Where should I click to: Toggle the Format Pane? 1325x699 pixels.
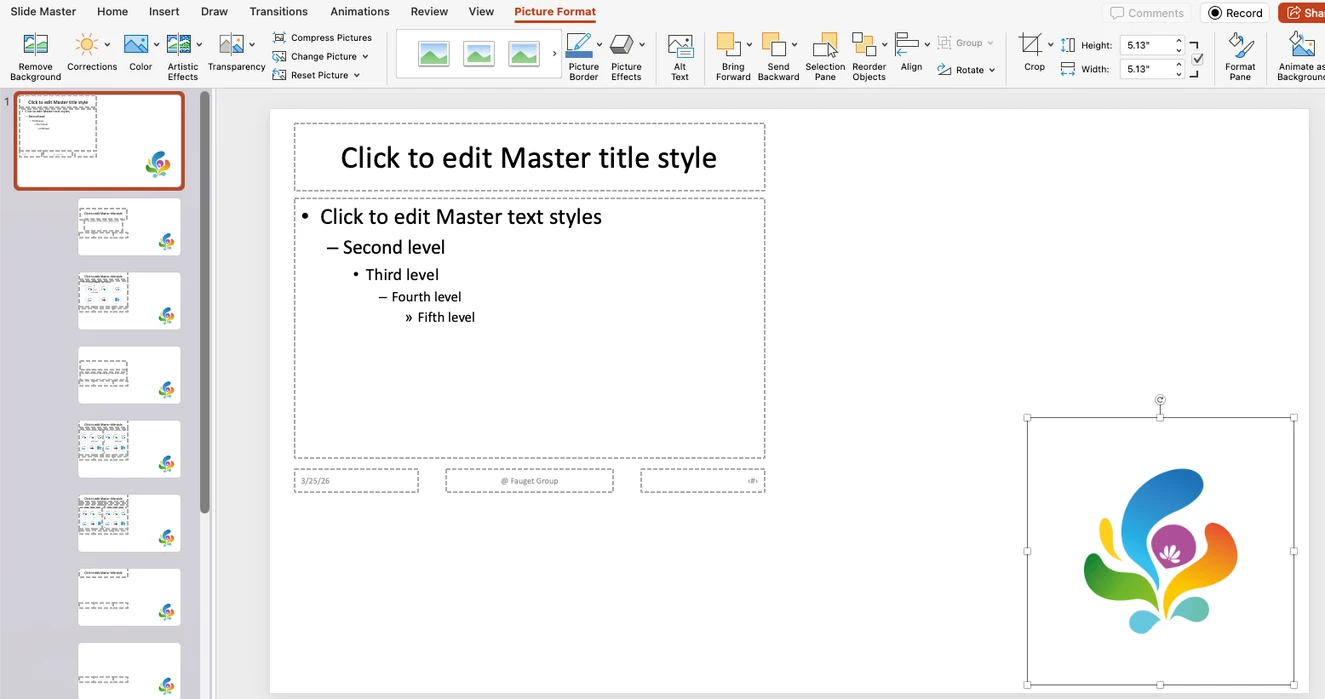pyautogui.click(x=1240, y=52)
